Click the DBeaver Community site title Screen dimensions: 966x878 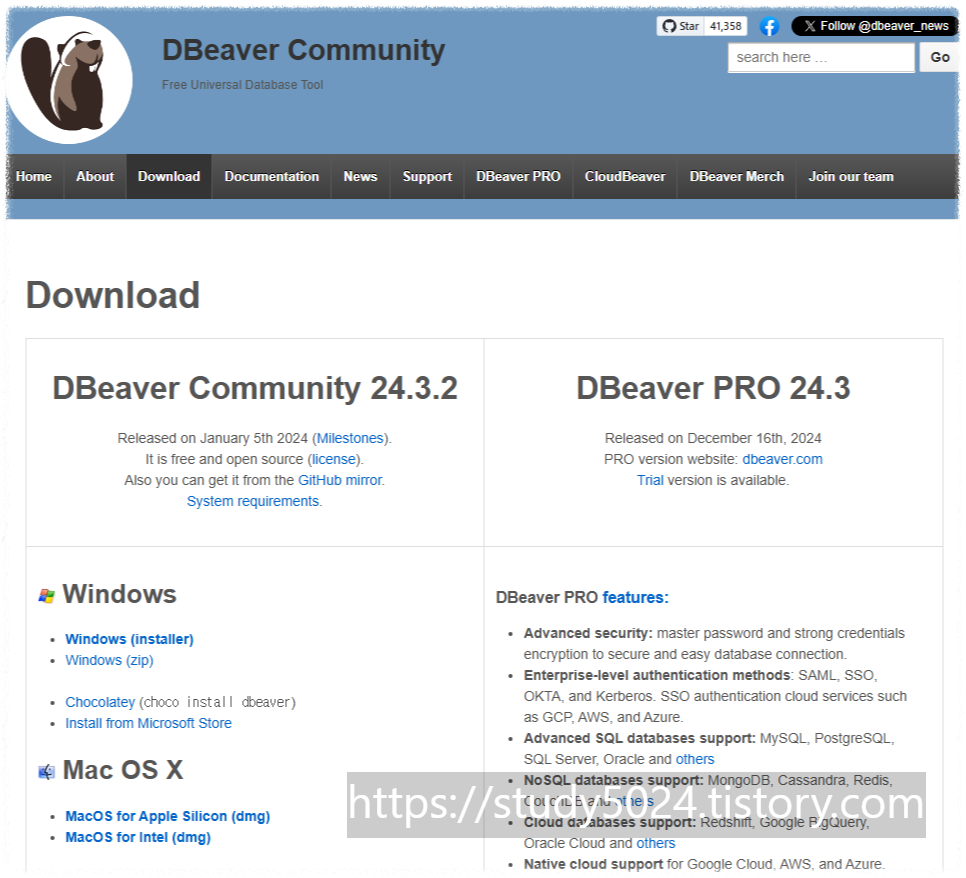click(x=303, y=51)
